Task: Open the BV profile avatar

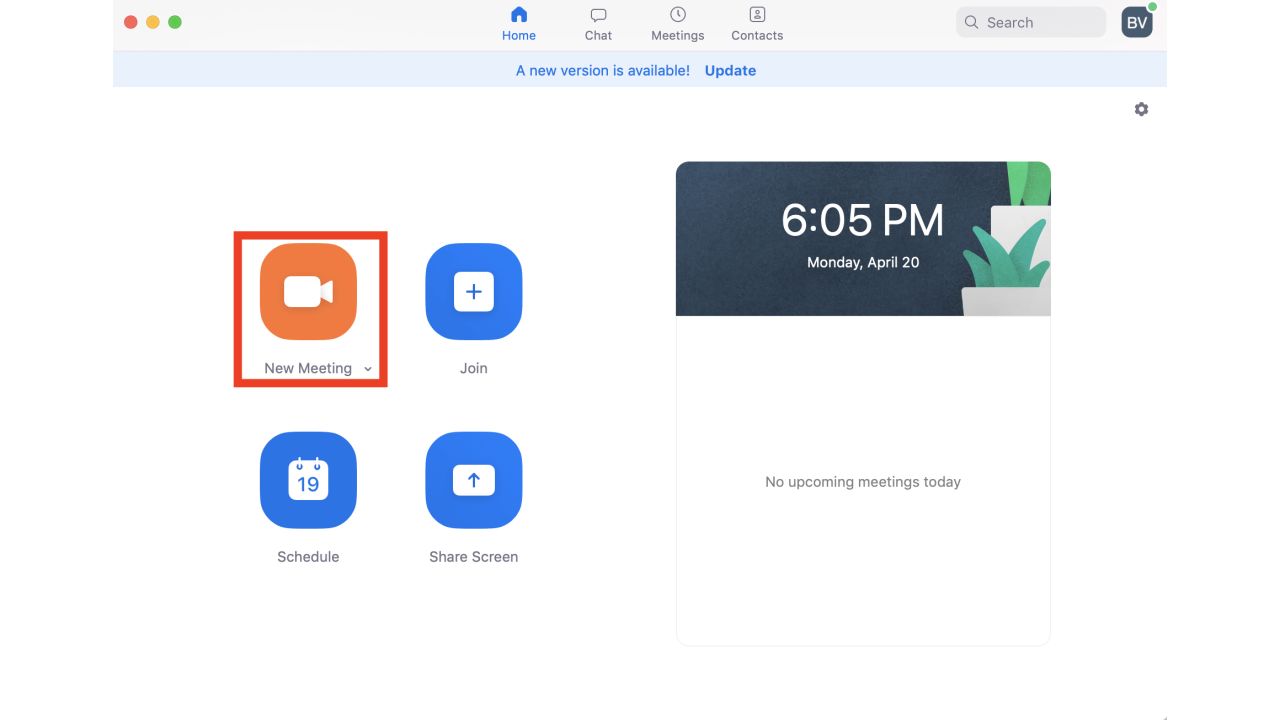Action: coord(1137,22)
